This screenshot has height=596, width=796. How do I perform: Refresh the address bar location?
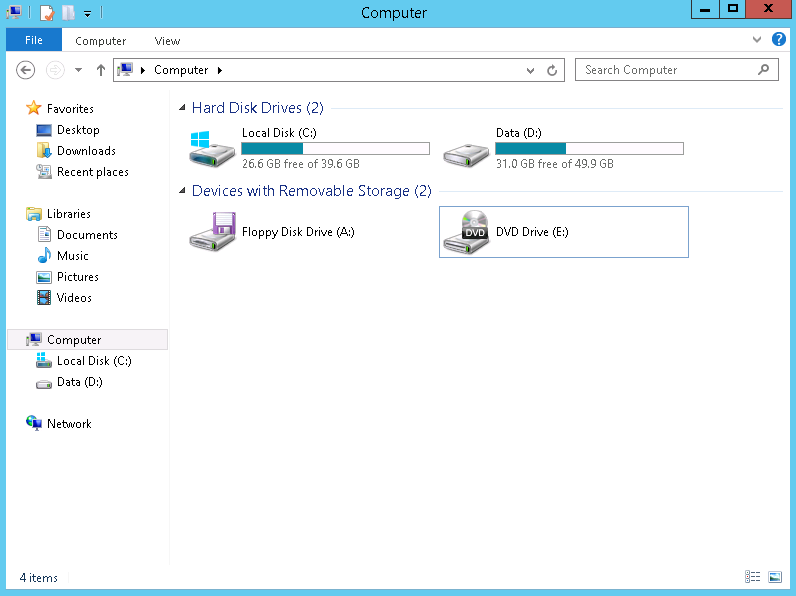coord(552,70)
